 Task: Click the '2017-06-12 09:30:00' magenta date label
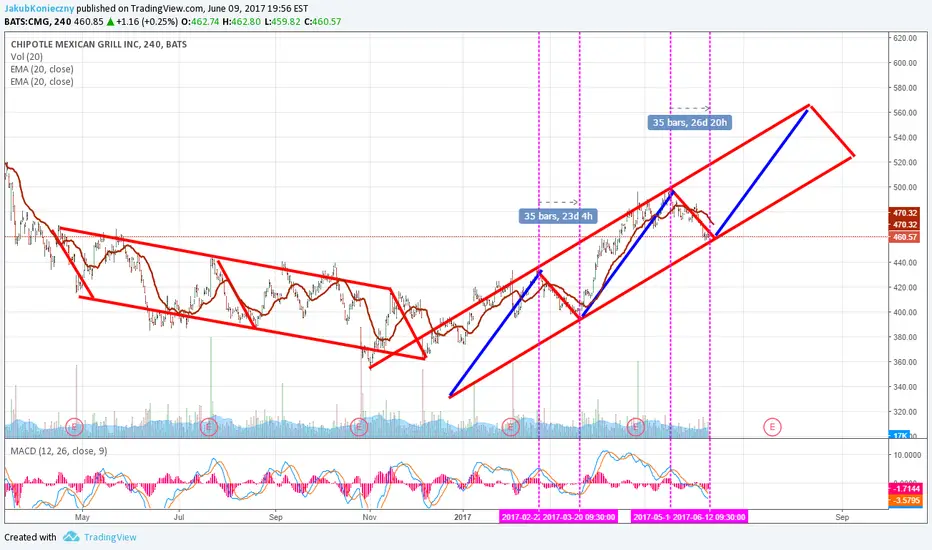[709, 517]
